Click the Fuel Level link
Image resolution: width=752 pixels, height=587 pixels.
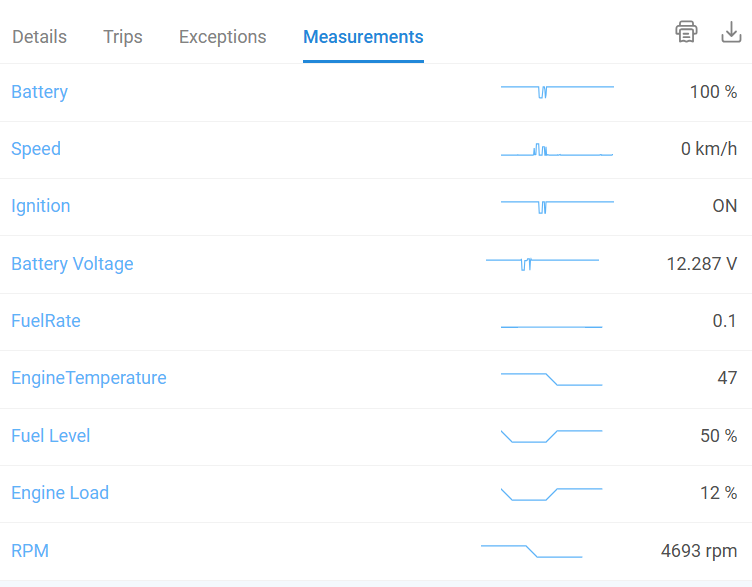click(51, 436)
